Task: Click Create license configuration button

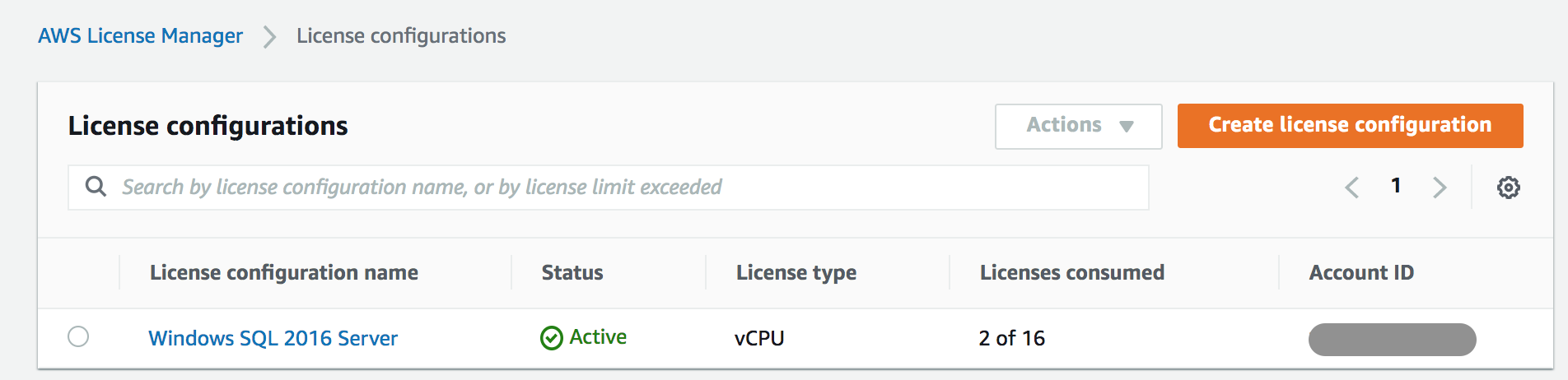Action: pos(1350,126)
